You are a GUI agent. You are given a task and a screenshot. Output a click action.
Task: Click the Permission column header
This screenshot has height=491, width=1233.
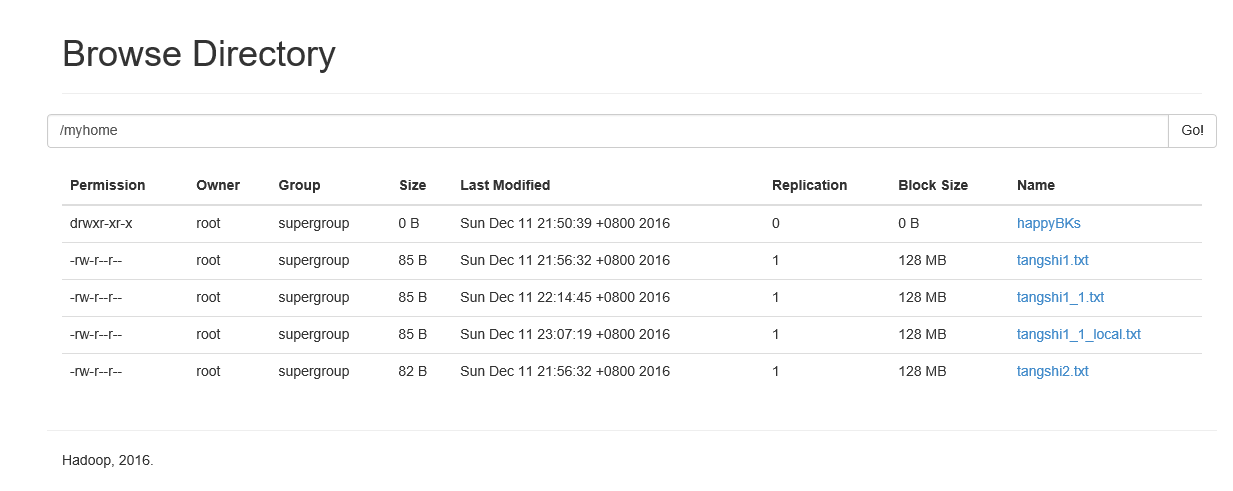(x=107, y=185)
